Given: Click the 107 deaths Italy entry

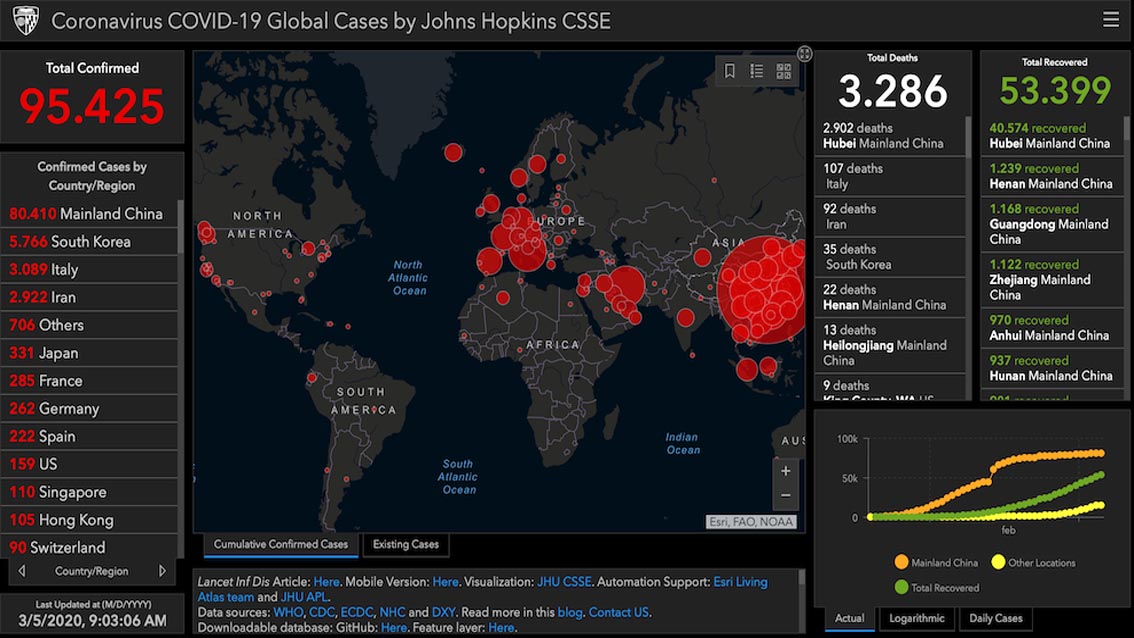Looking at the screenshot, I should coord(890,176).
